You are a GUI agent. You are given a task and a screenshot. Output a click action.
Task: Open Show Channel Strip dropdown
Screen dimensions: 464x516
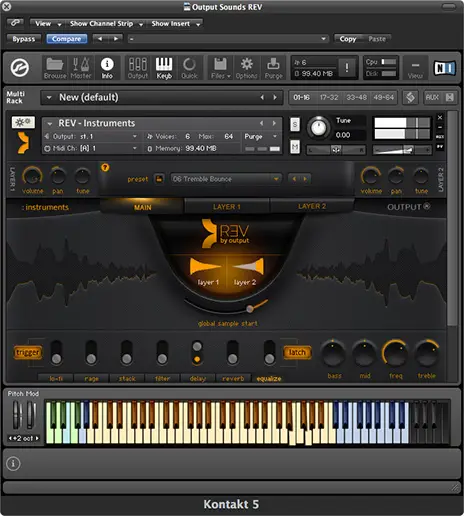point(106,24)
